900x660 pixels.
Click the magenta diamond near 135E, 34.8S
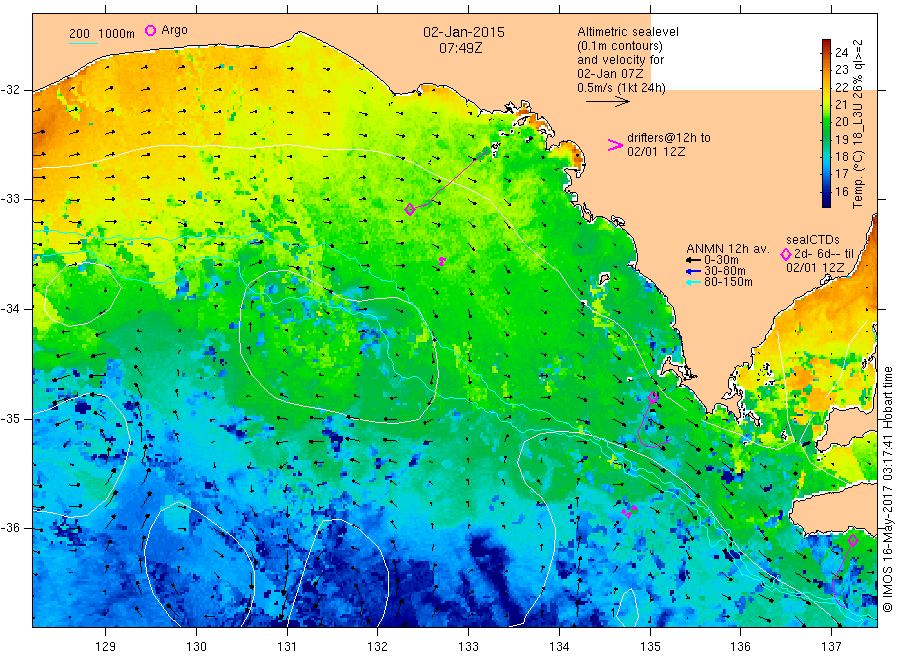point(653,397)
